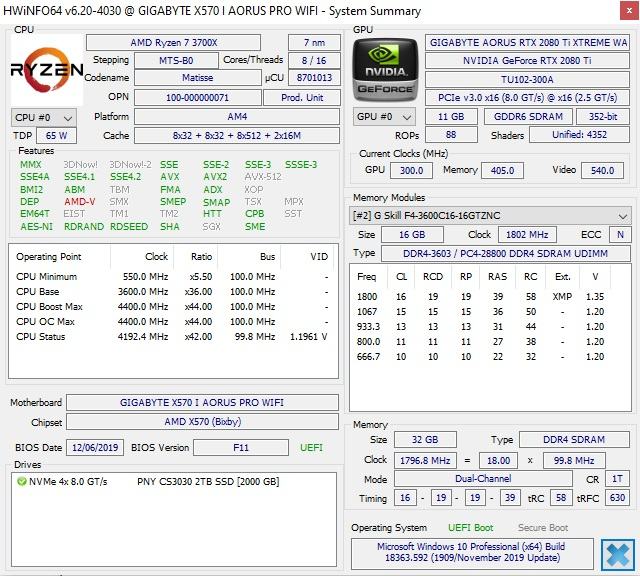The image size is (640, 576).
Task: Click the AMD X570 (Bixby) chipset field
Action: [x=202, y=422]
